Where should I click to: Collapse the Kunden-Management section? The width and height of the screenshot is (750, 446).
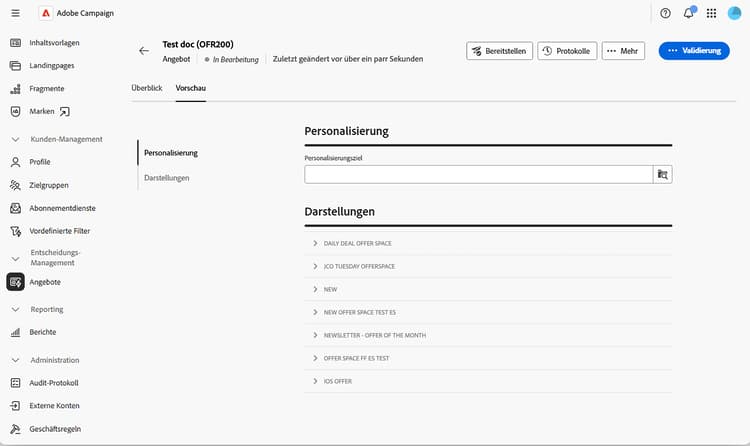pos(15,139)
